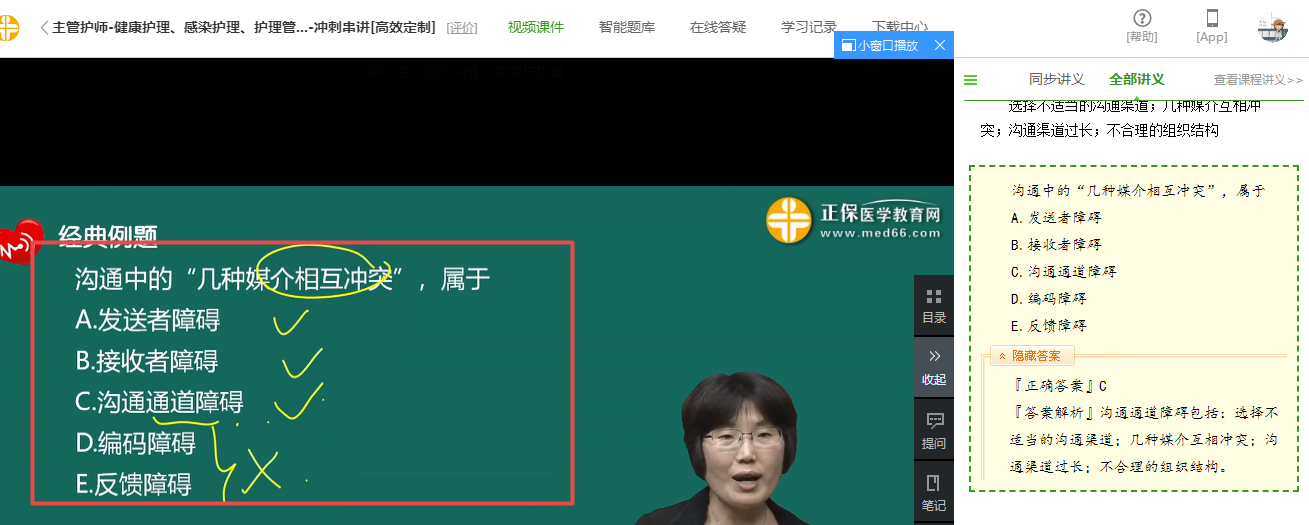Screen dimensions: 1309x525
Task: Open the 智能题库 menu item
Action: [626, 27]
